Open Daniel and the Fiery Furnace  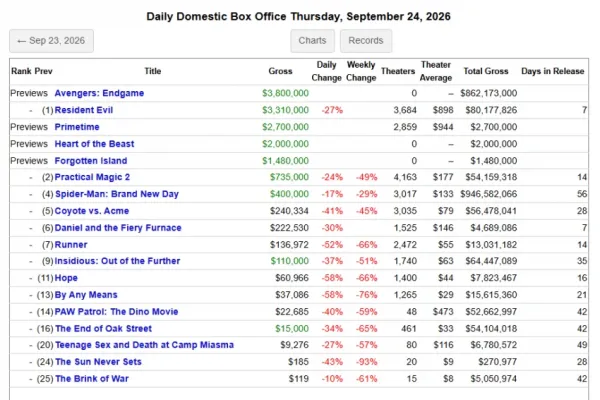(x=118, y=228)
